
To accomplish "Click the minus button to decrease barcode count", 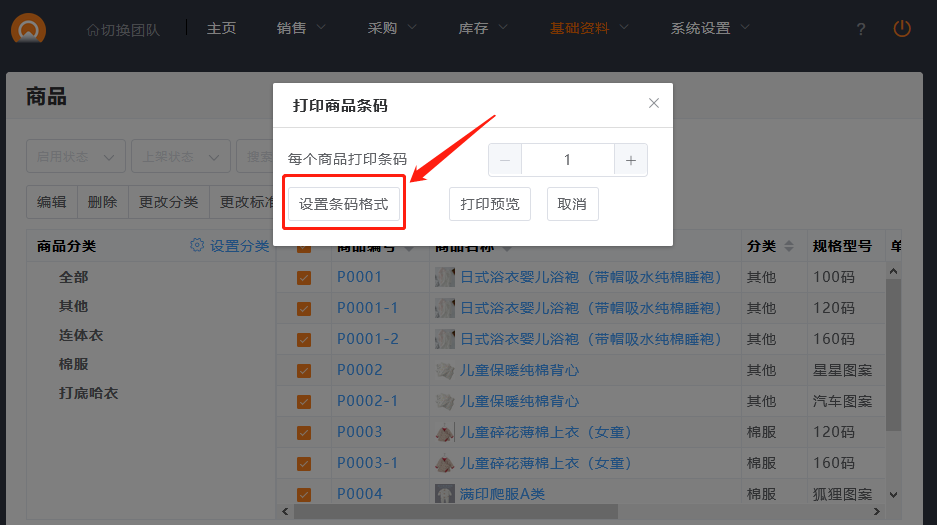I will pos(505,160).
